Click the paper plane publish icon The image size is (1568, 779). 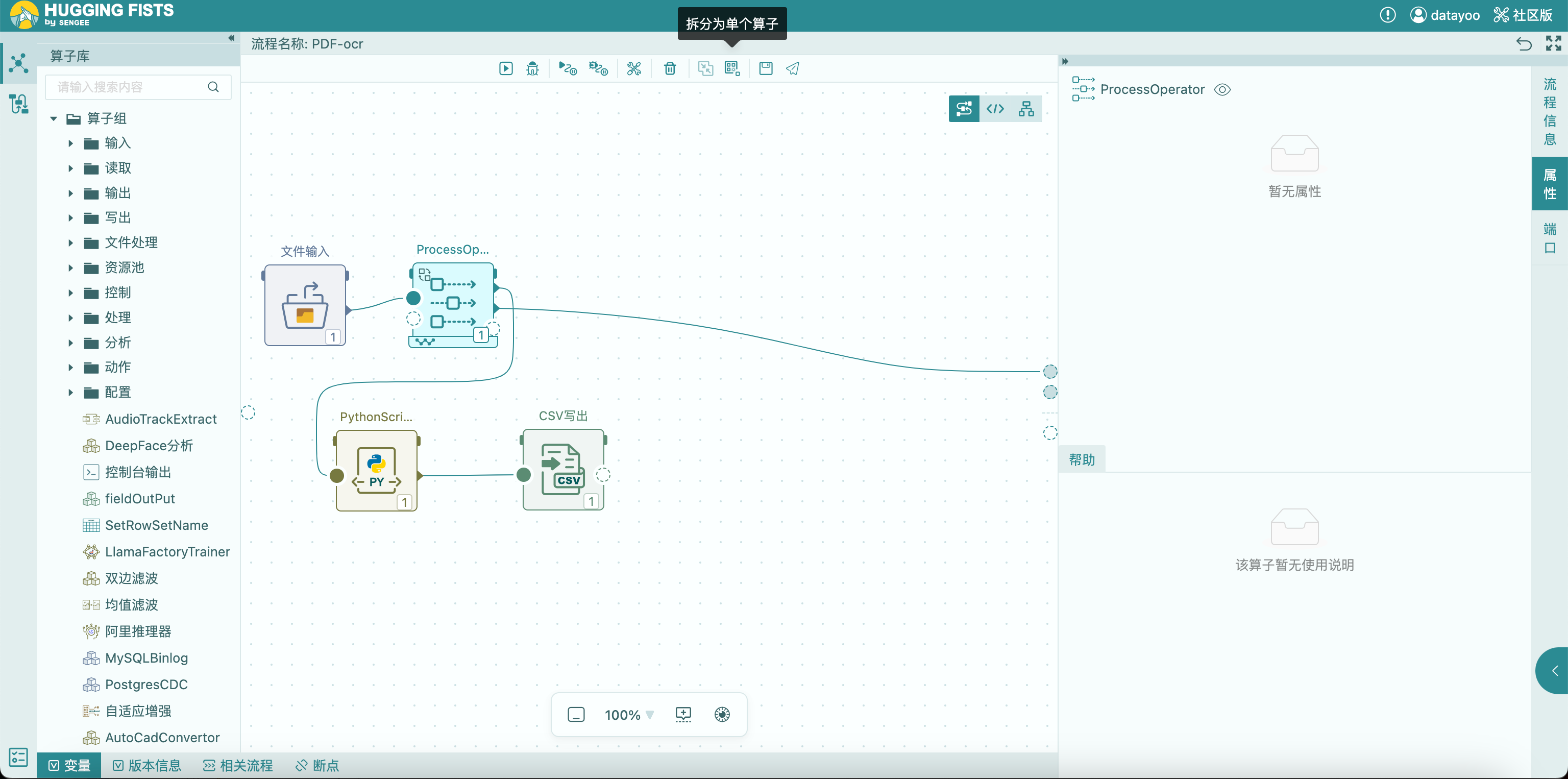pyautogui.click(x=792, y=68)
